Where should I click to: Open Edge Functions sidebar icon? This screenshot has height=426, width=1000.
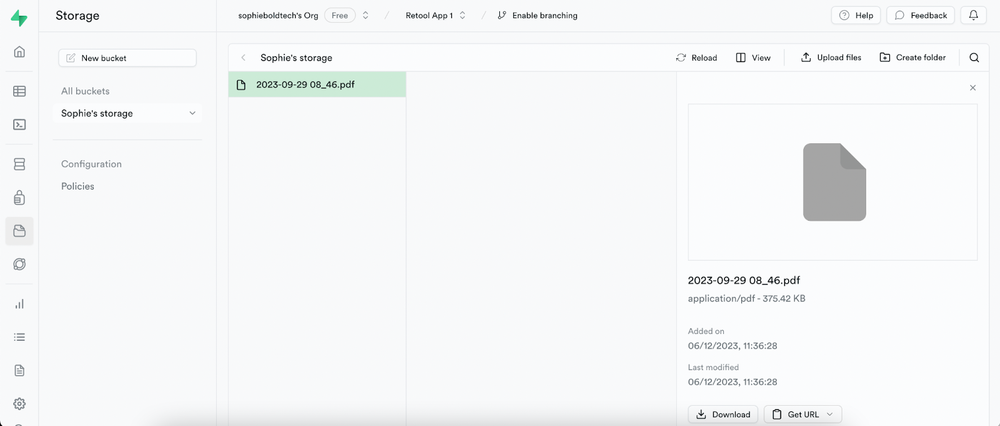click(19, 265)
